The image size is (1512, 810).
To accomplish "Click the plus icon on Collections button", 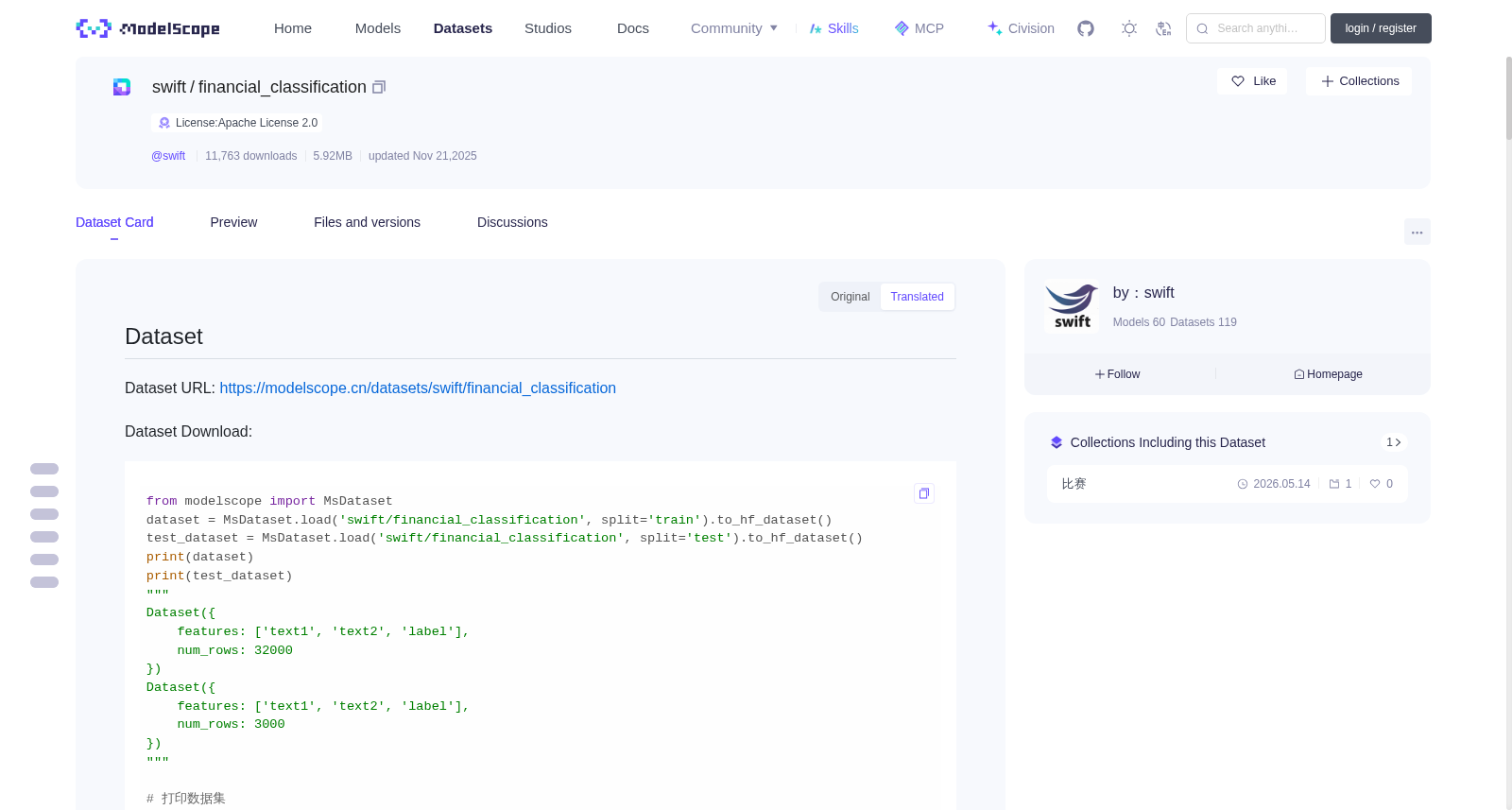I will [x=1328, y=81].
